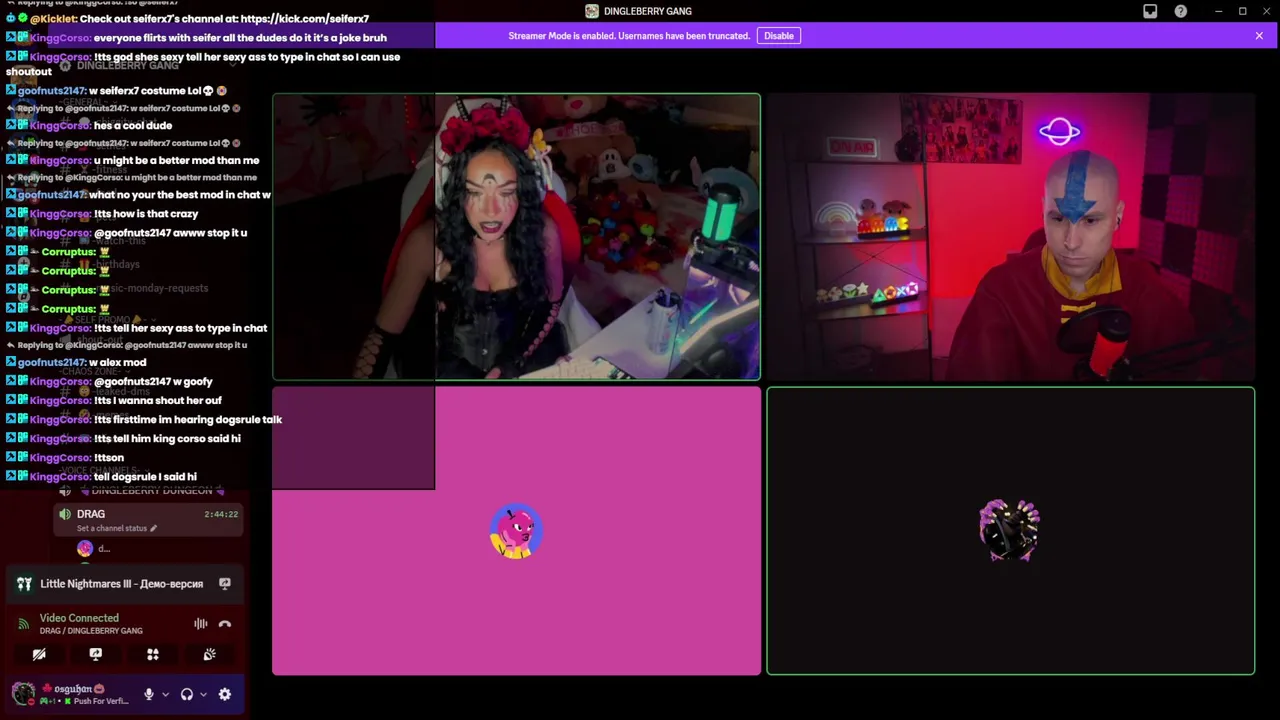Expand input device options next to microphone
Screen dimensions: 1280x720
[x=165, y=694]
